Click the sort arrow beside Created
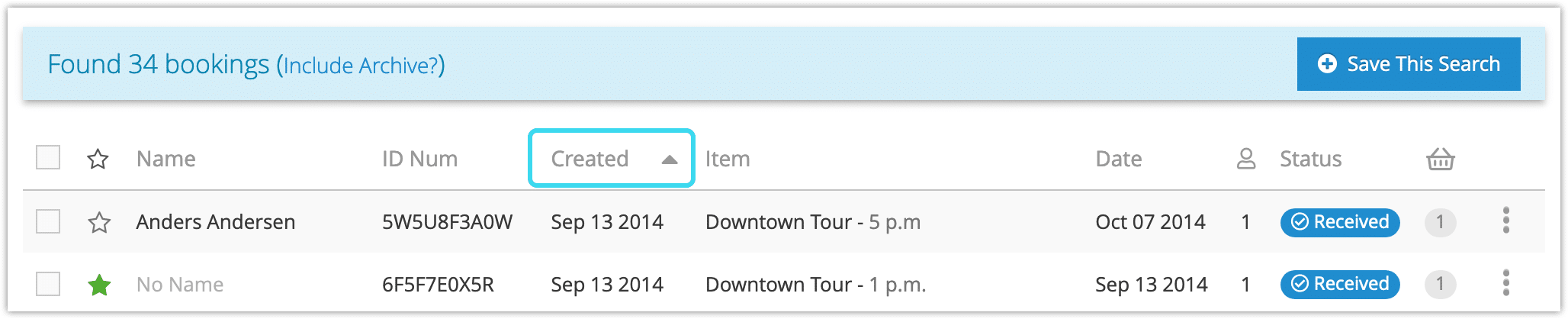Image resolution: width=1568 pixels, height=319 pixels. pos(670,159)
